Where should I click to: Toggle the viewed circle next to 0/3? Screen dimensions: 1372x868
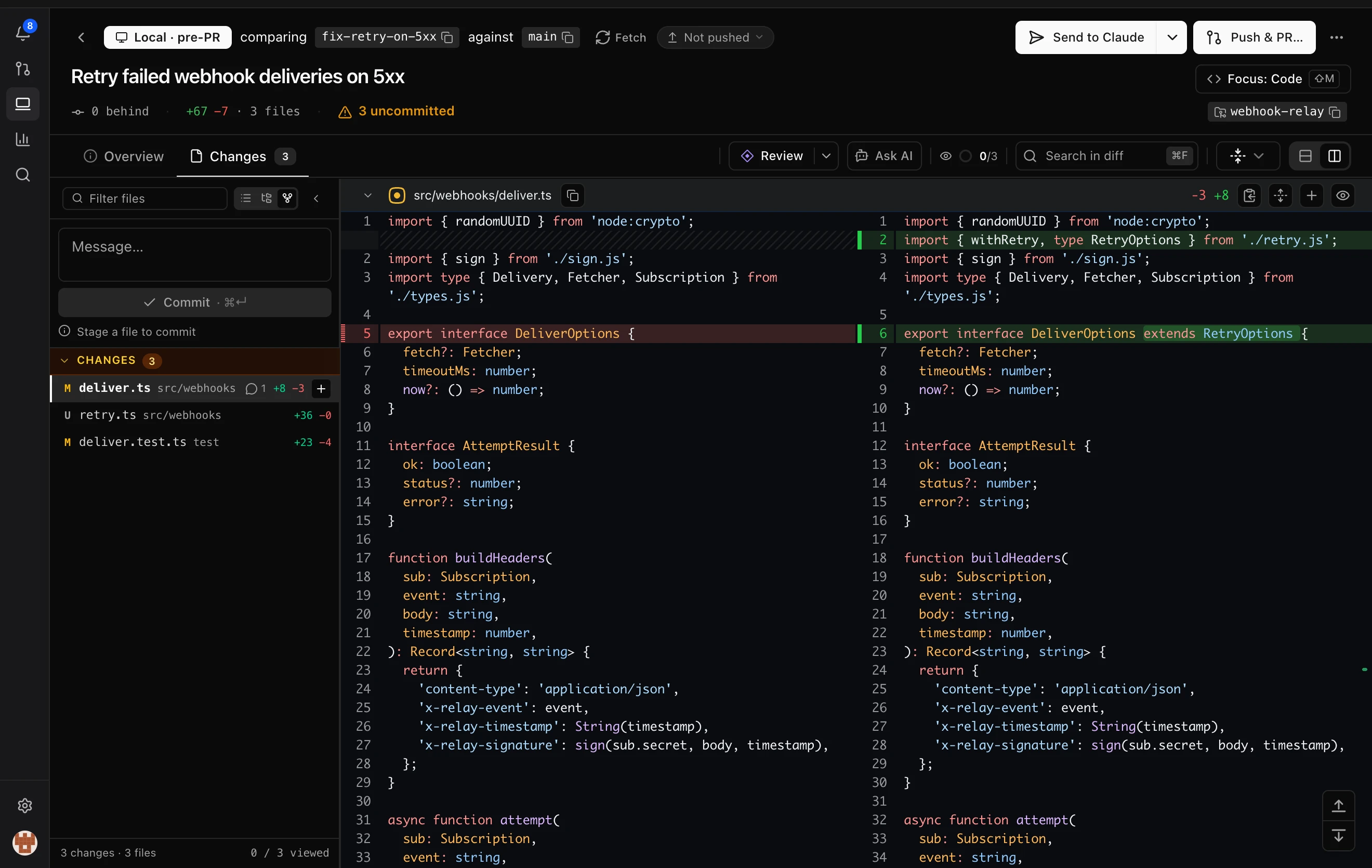tap(966, 156)
